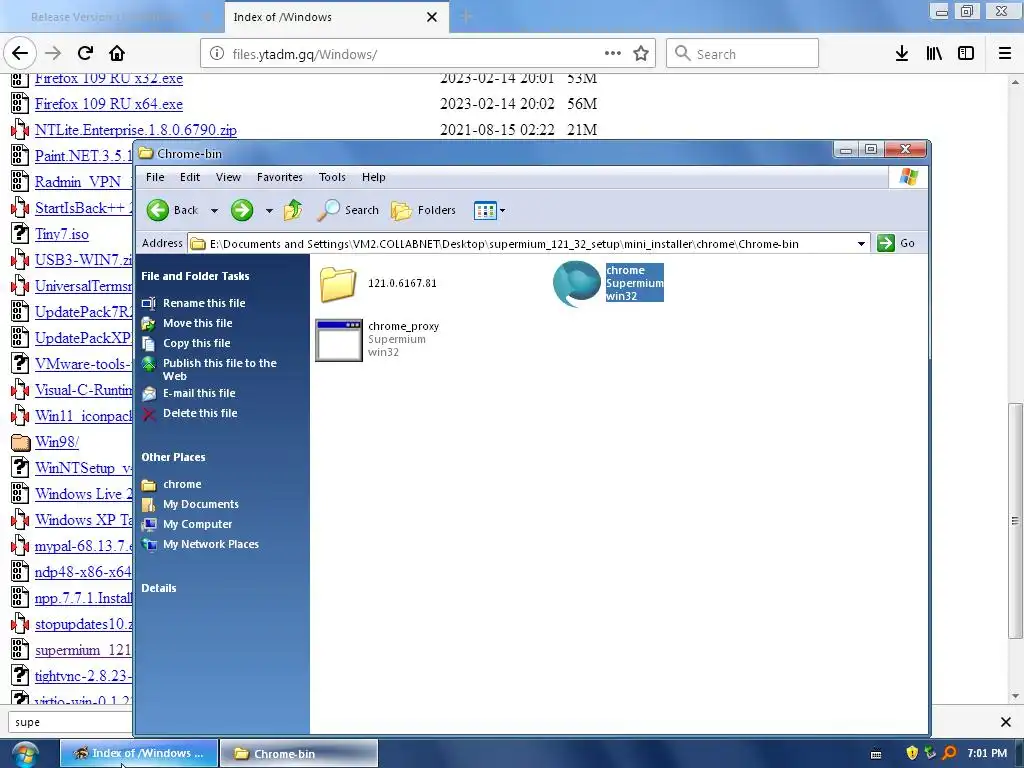Open NTLite.Enterprise.1.8.0.6790.zip link
The height and width of the screenshot is (768, 1024).
(136, 130)
